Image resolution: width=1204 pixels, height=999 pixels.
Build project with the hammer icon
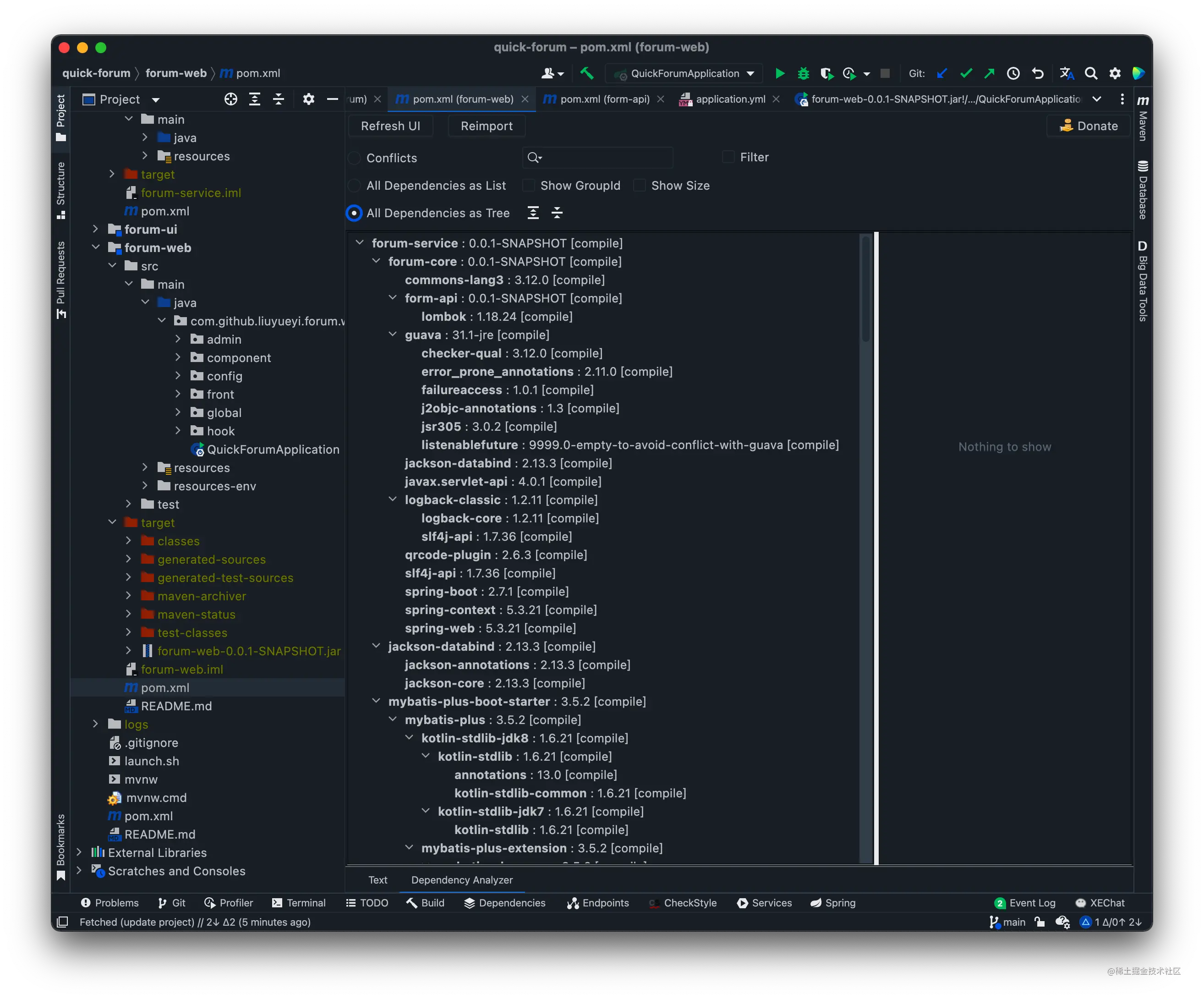(586, 73)
